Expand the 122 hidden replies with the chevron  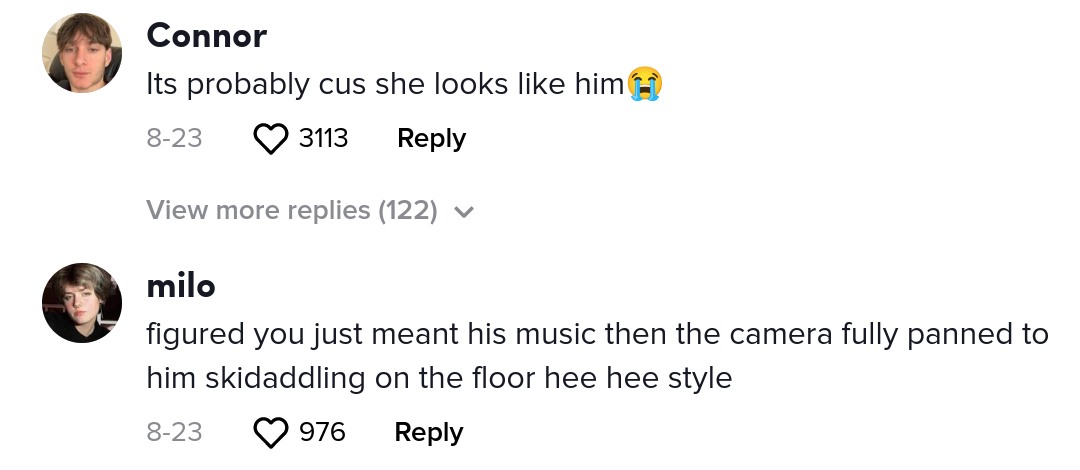(463, 212)
